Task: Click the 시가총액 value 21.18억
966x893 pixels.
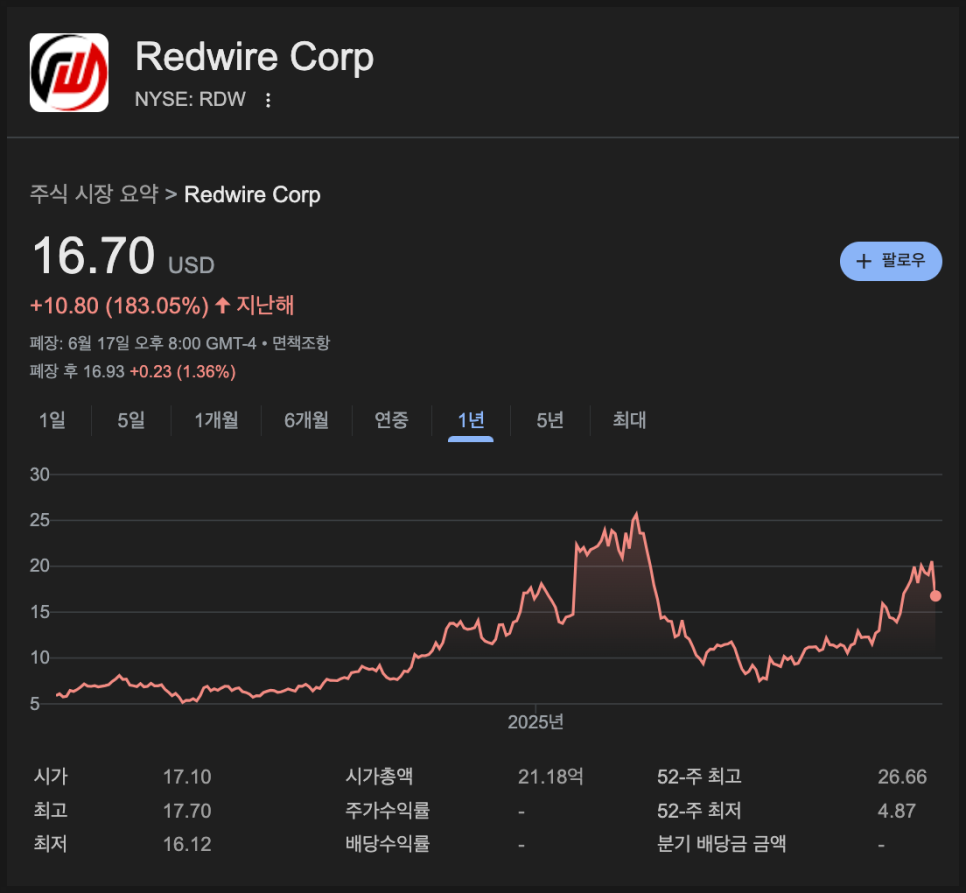Action: [550, 777]
